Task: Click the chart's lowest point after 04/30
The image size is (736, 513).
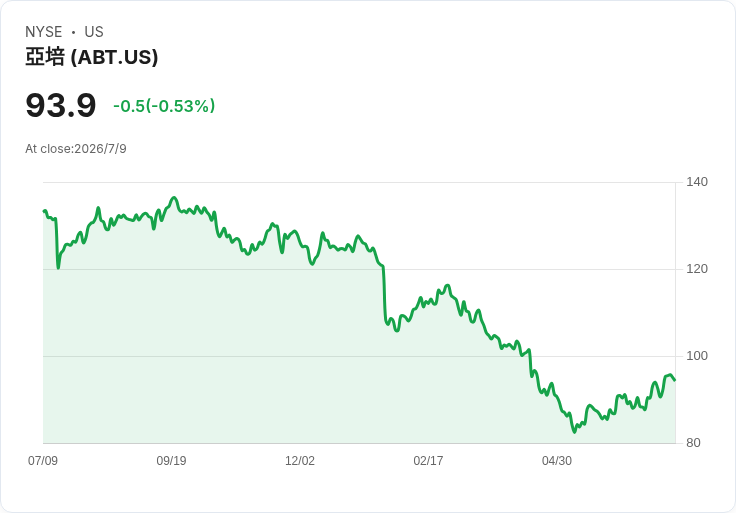Action: tap(574, 431)
